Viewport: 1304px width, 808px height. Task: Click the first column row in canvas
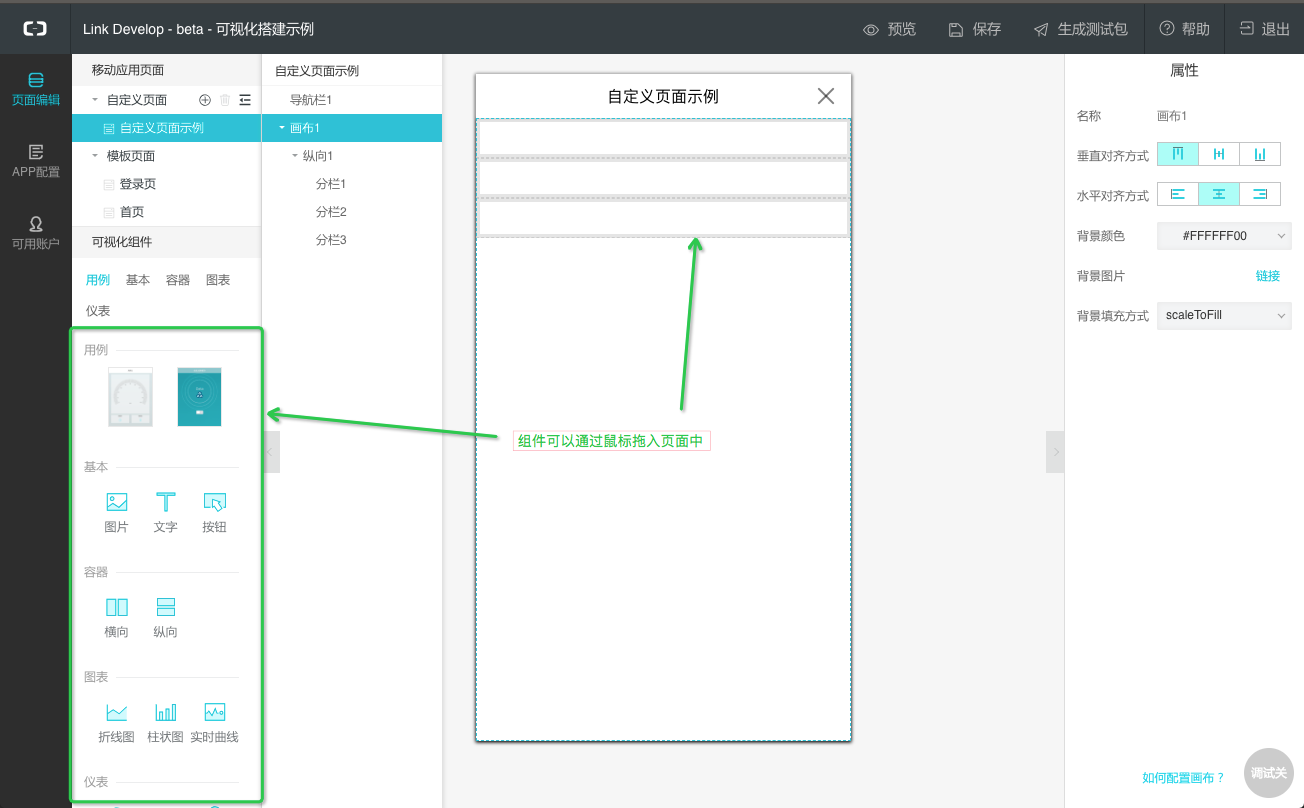pos(663,138)
